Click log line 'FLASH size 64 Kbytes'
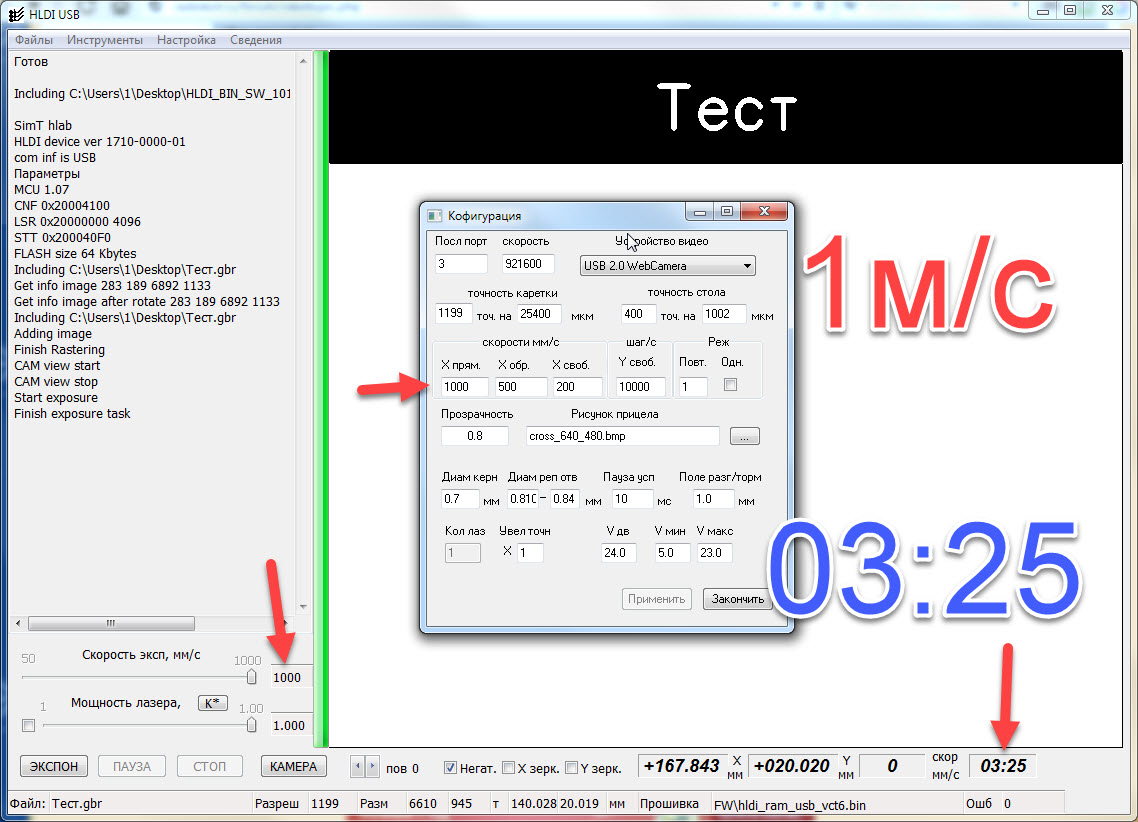The width and height of the screenshot is (1138, 822). point(75,253)
